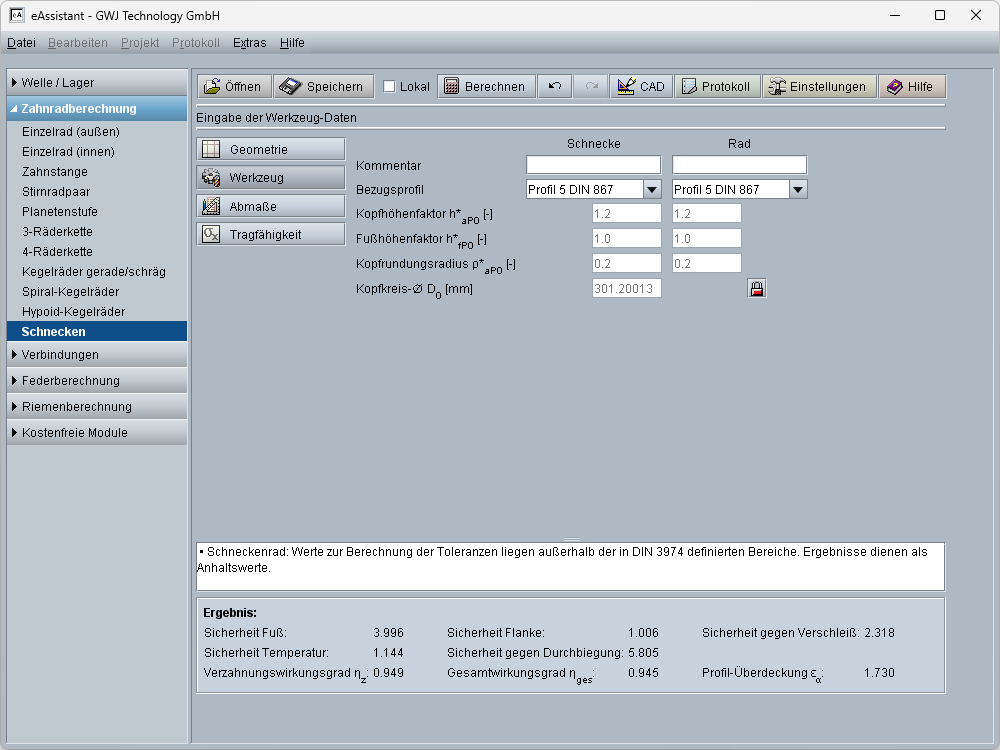The width and height of the screenshot is (1000, 750).
Task: Open Einstellungen settings button
Action: 817,87
